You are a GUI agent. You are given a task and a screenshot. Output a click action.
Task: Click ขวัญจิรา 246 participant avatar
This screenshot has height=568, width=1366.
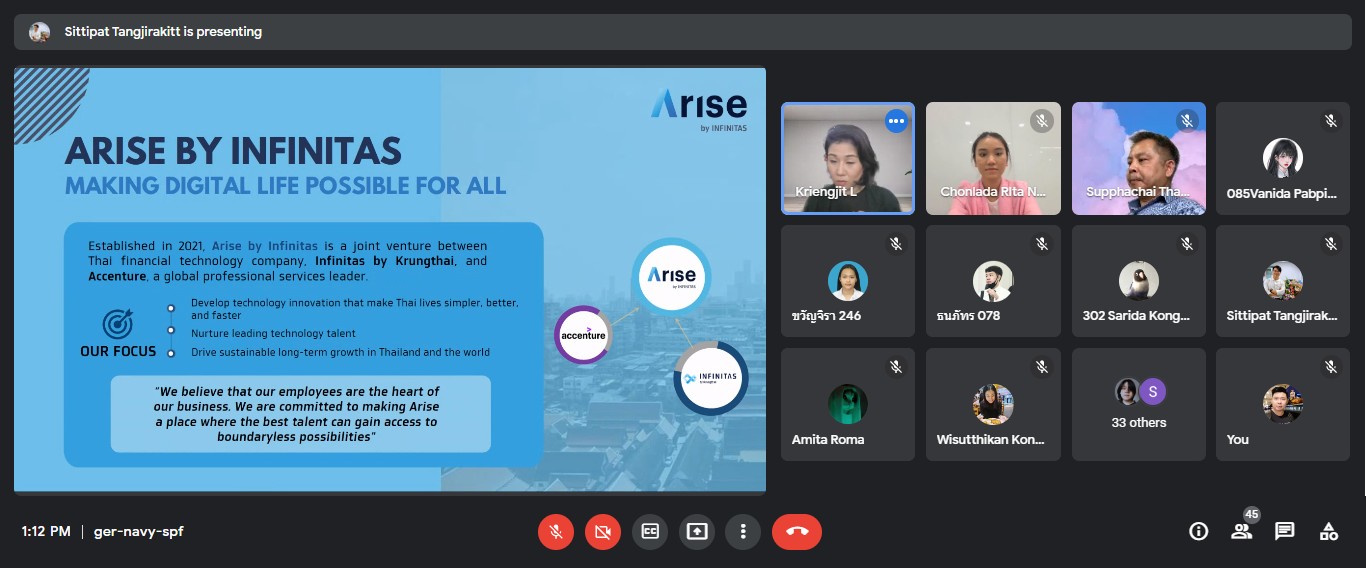[x=848, y=281]
